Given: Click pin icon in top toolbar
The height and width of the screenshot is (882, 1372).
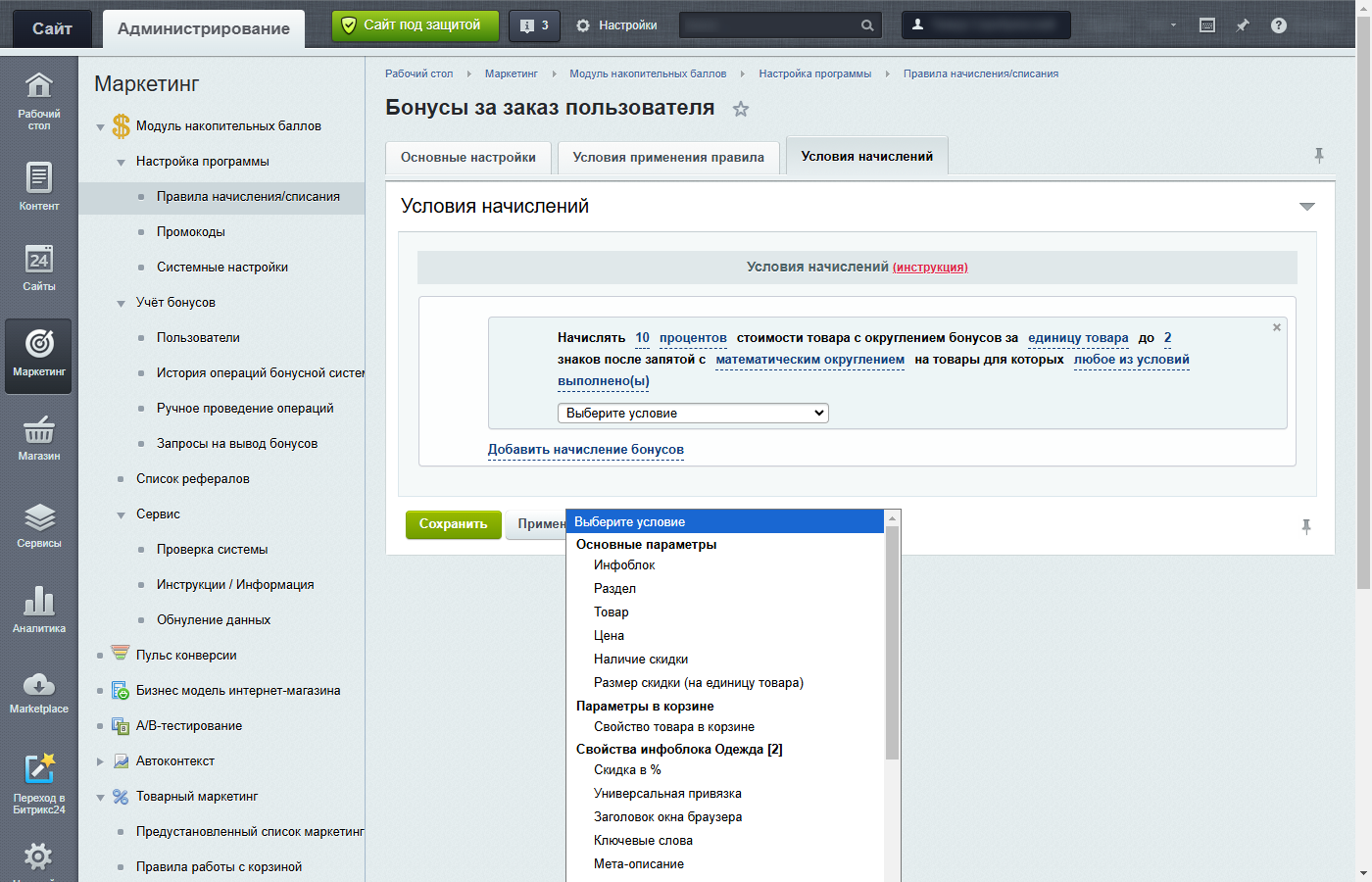Looking at the screenshot, I should [x=1243, y=25].
